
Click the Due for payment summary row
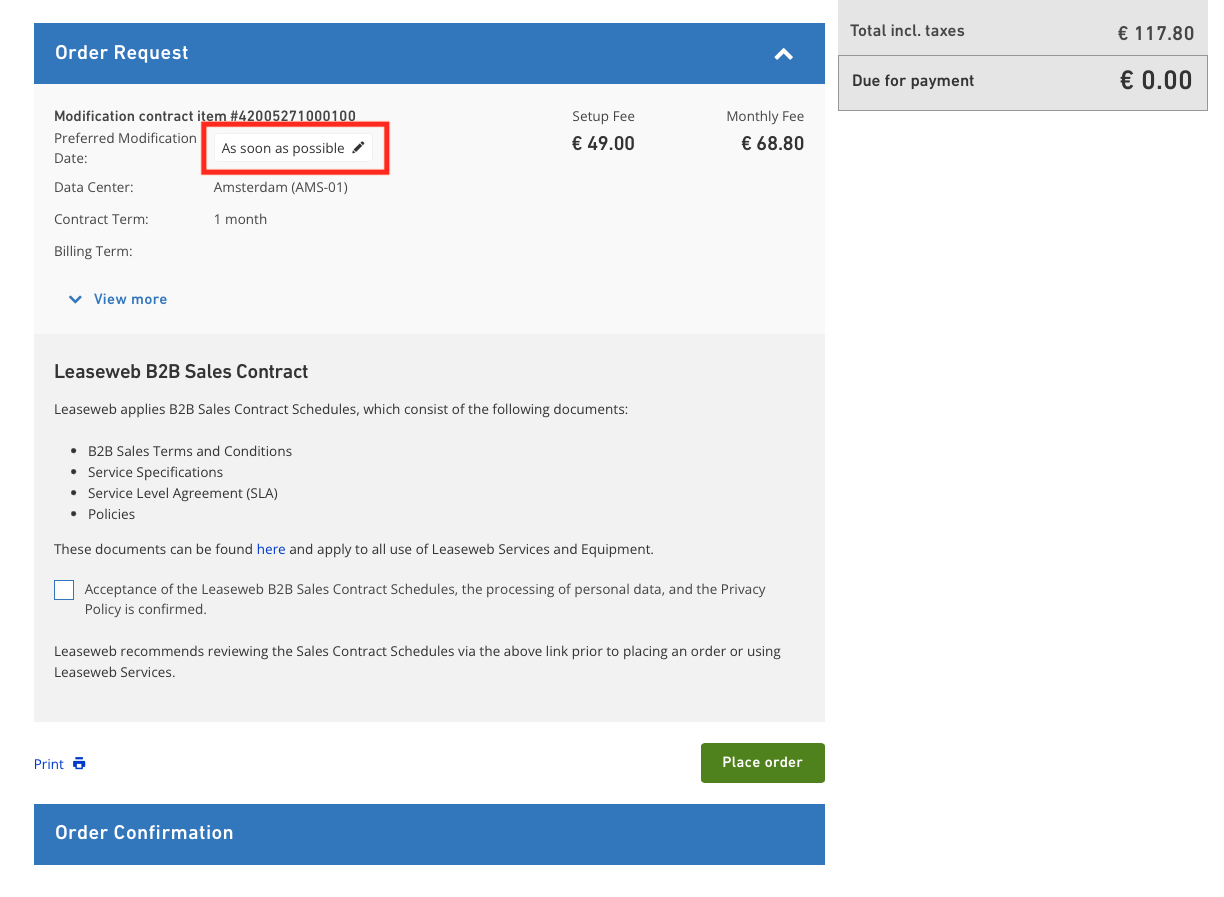click(x=1021, y=81)
